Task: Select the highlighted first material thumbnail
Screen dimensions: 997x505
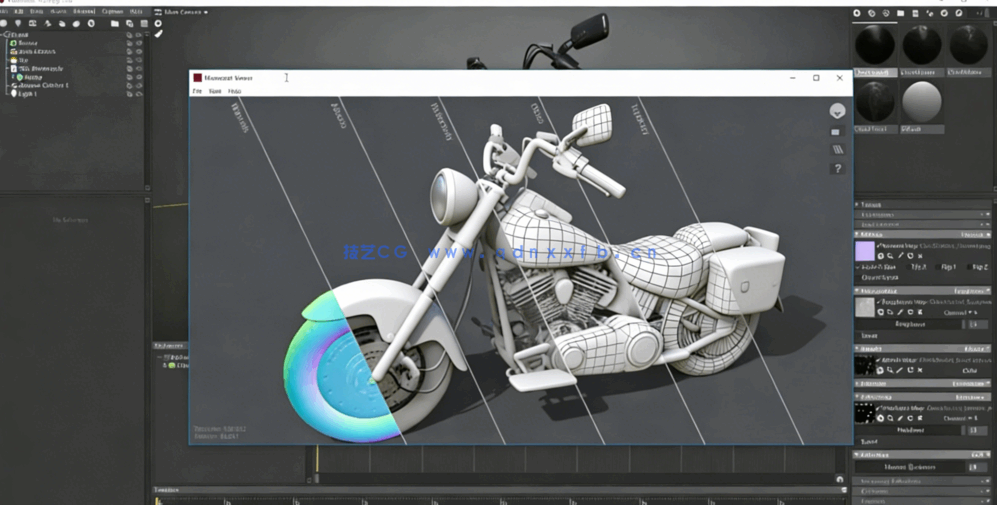Action: [x=875, y=46]
